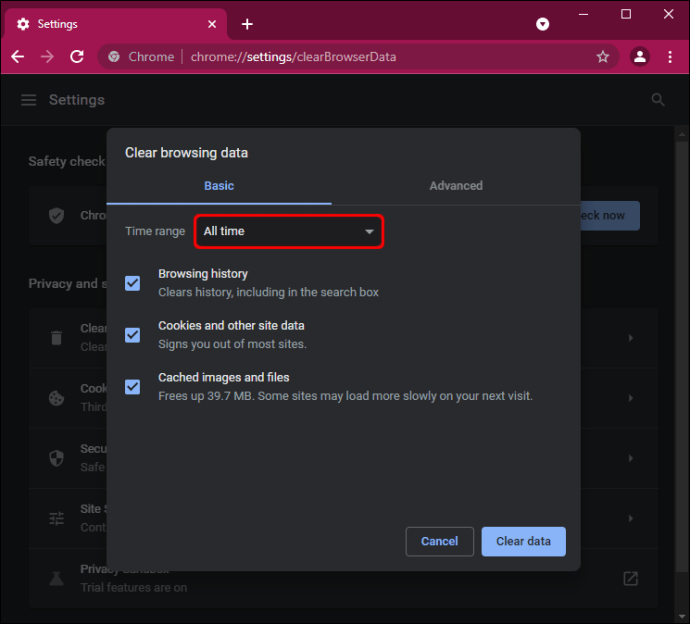Switch to the Basic tab
The height and width of the screenshot is (624, 690).
[219, 186]
